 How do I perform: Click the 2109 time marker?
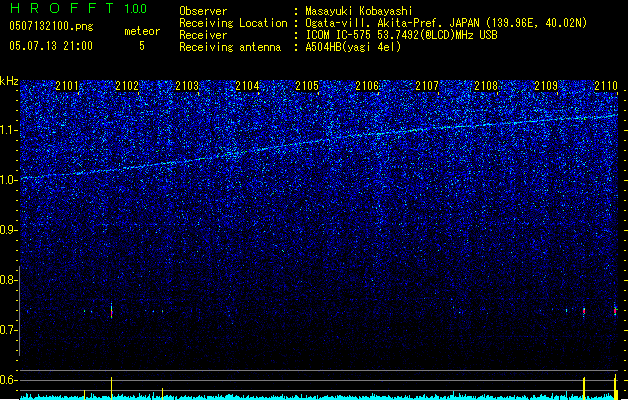pyautogui.click(x=546, y=86)
